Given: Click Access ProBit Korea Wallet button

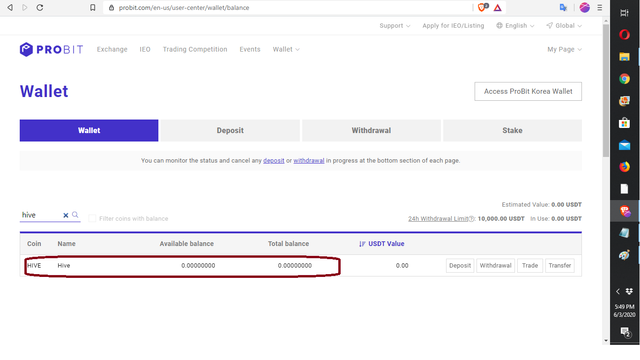Looking at the screenshot, I should tap(528, 91).
